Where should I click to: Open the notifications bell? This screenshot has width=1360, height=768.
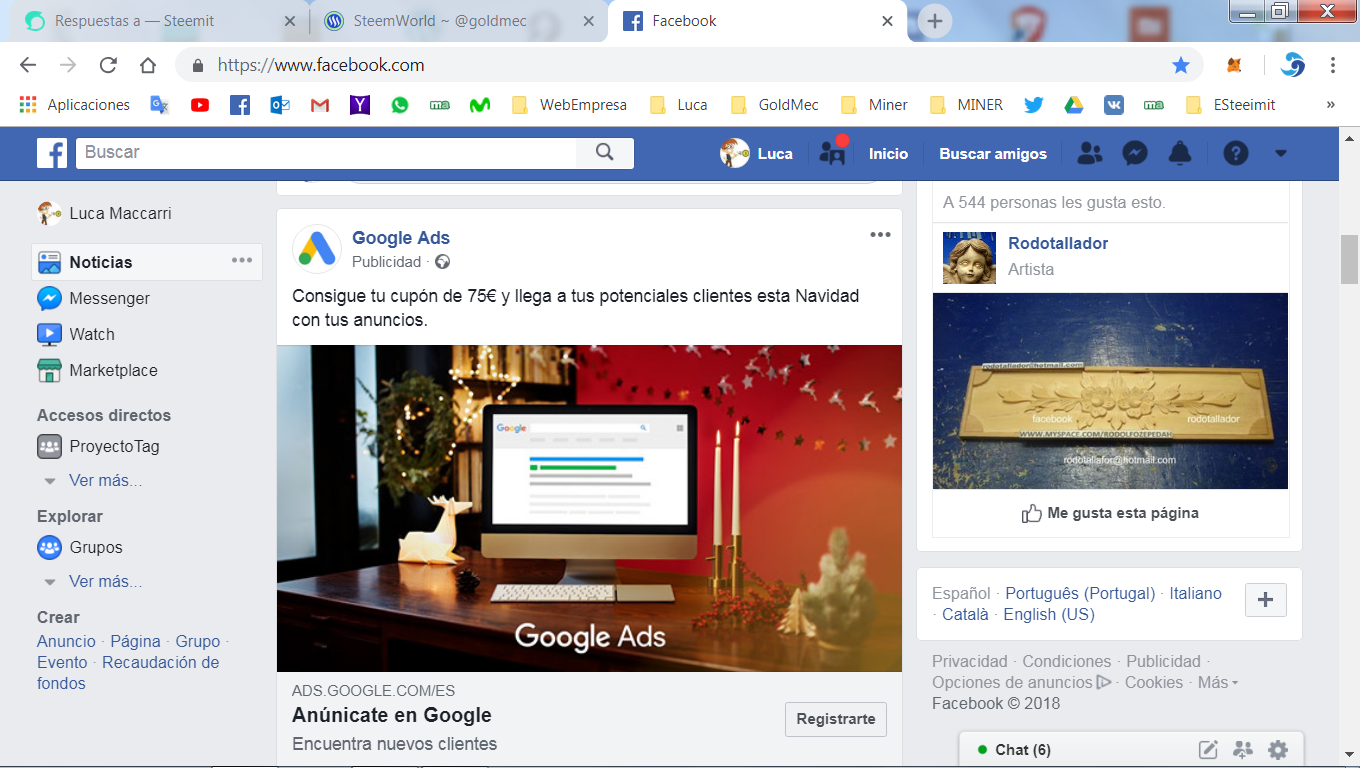coord(1180,153)
